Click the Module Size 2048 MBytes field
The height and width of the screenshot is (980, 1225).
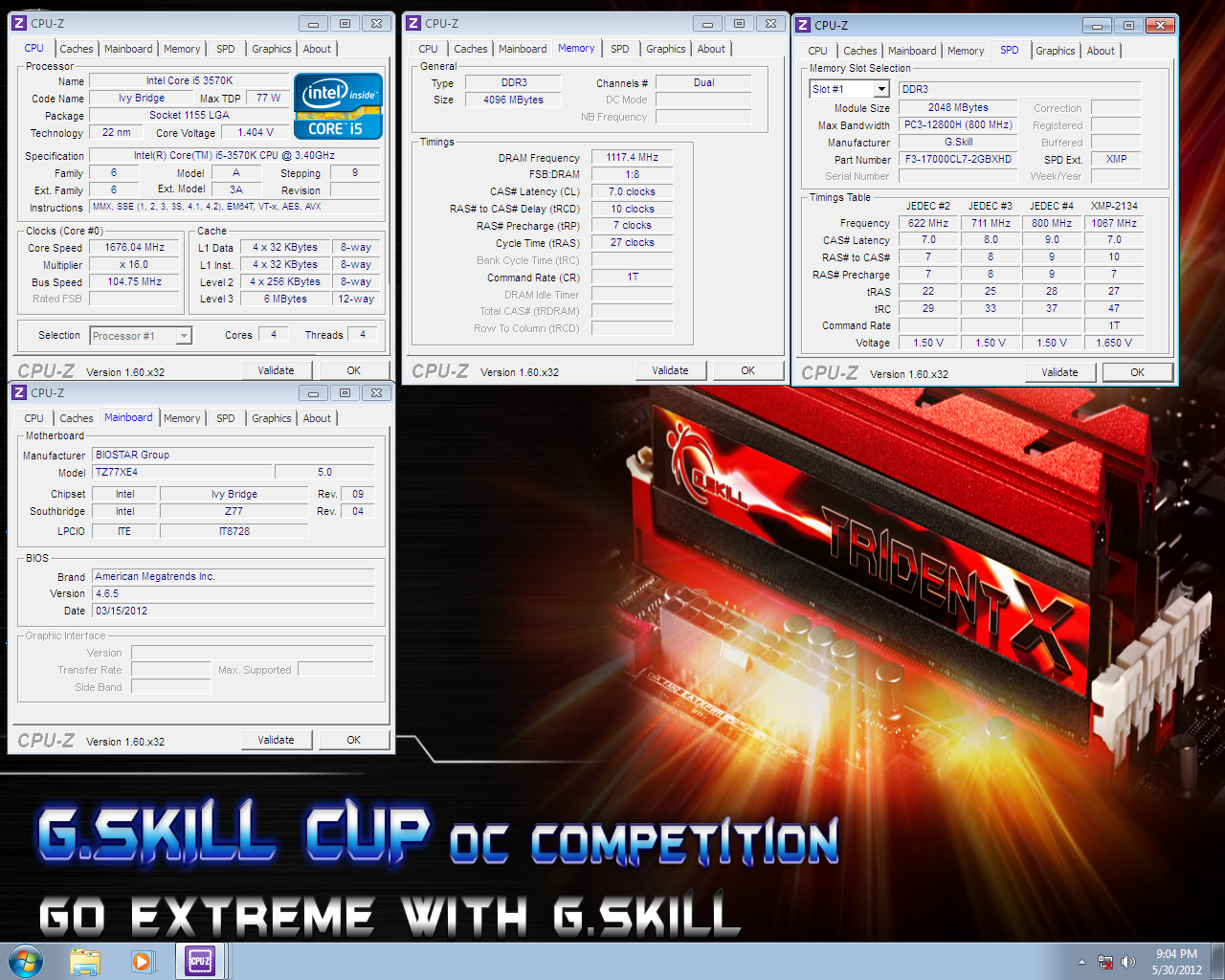(958, 107)
